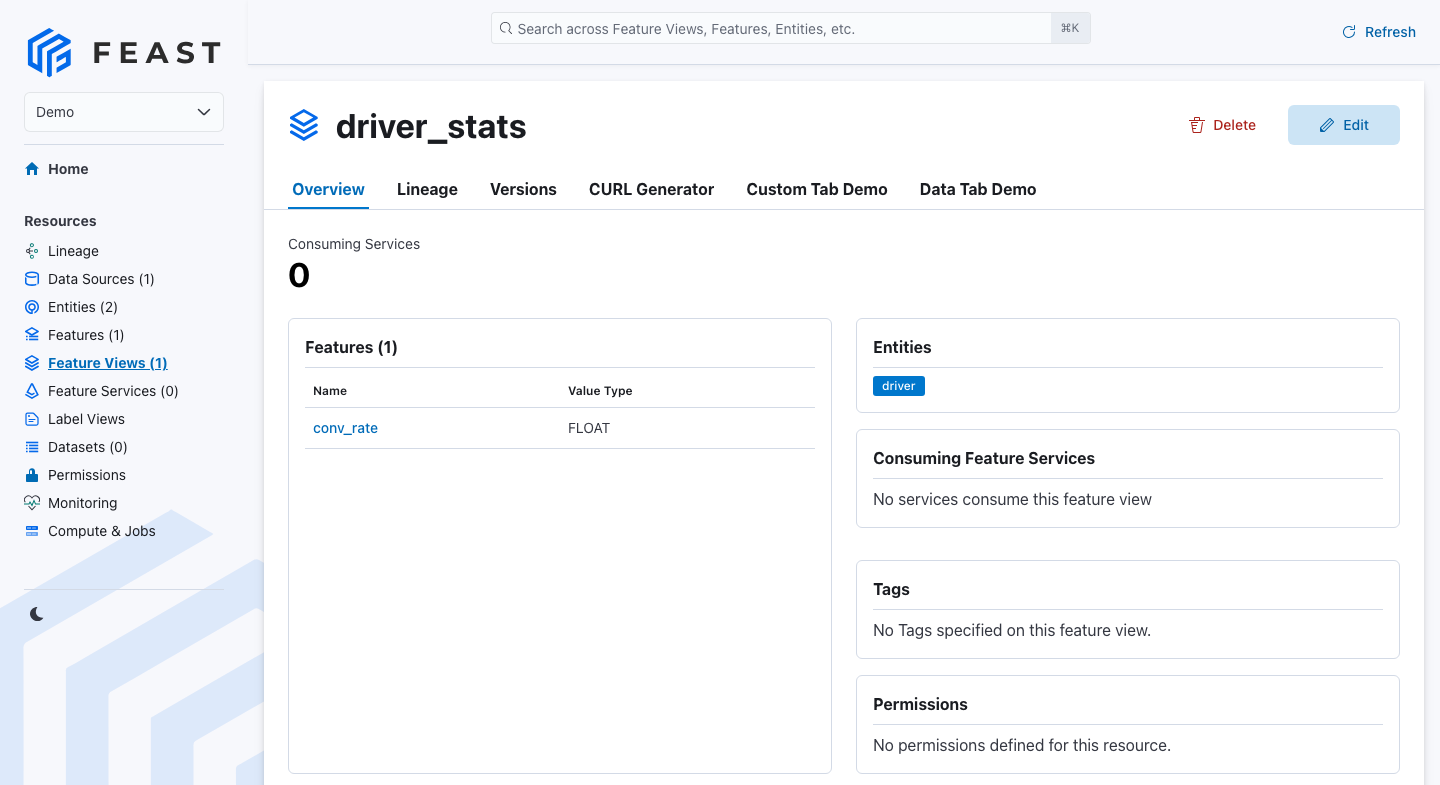Image resolution: width=1440 pixels, height=785 pixels.
Task: Click the FLOAT value type cell
Action: (589, 428)
